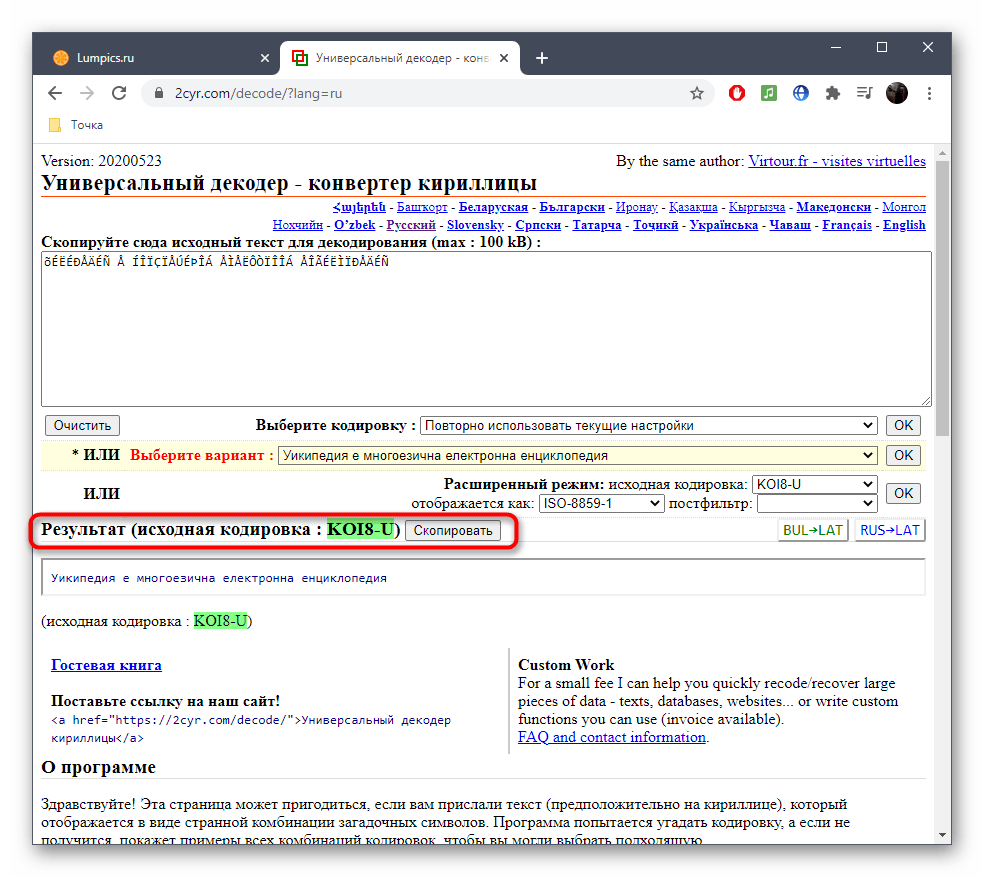This screenshot has height=877, width=984.
Task: Switch language to Чаваш
Action: click(x=790, y=225)
